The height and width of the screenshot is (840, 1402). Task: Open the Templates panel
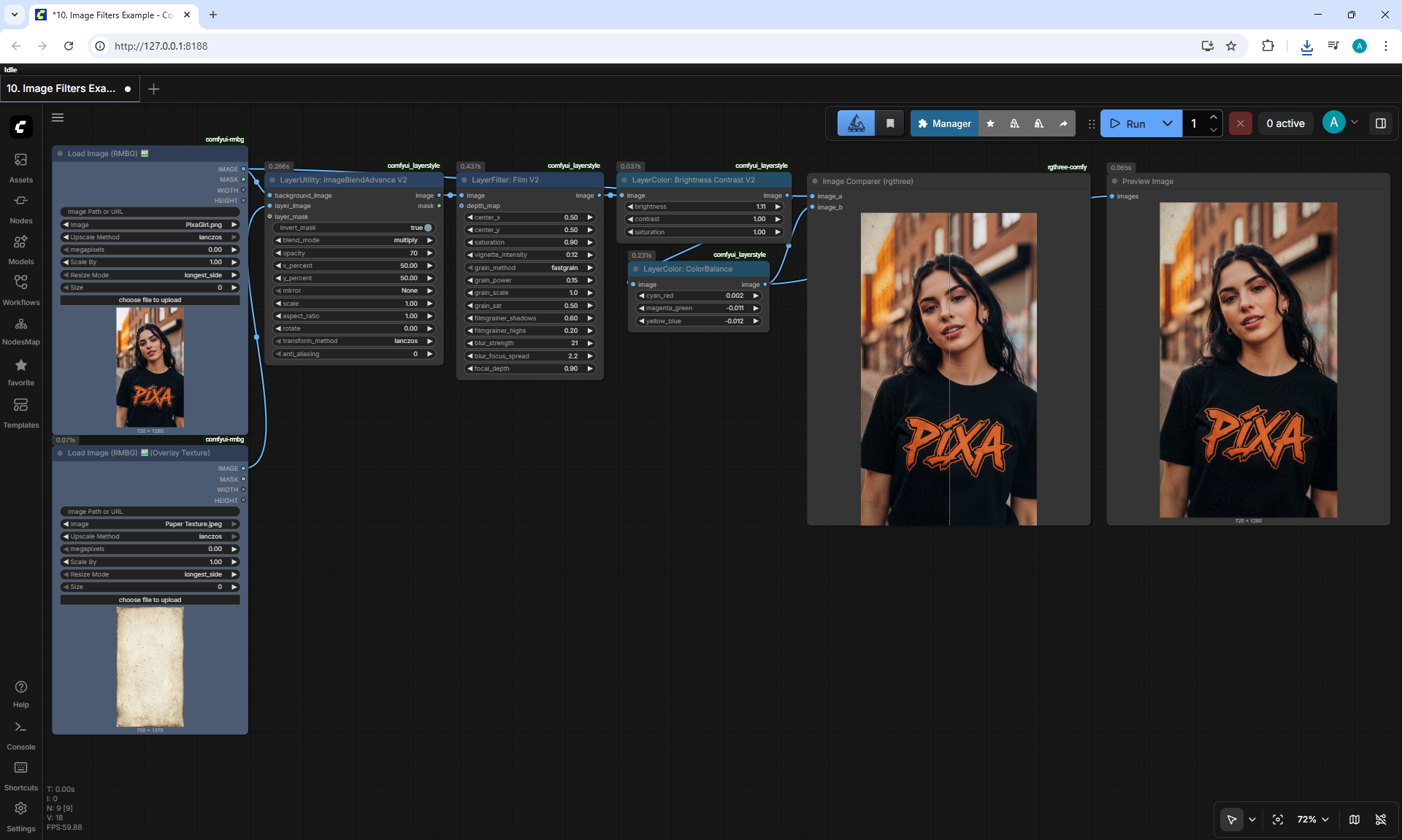coord(21,412)
